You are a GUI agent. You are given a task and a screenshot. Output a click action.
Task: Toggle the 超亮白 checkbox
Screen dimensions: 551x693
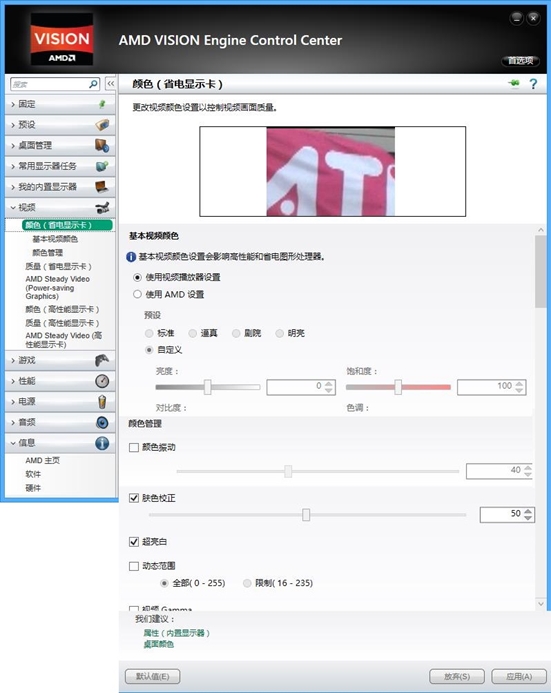coord(134,542)
